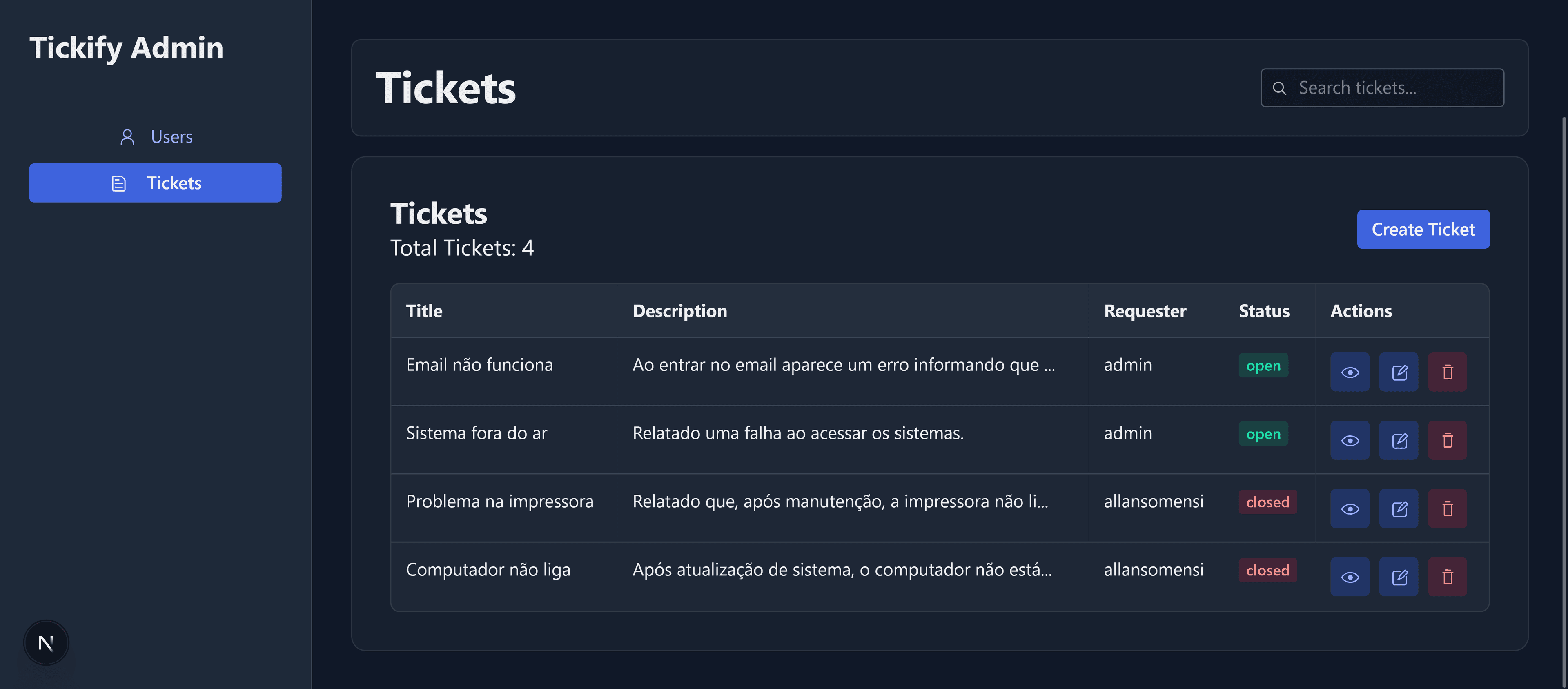Image resolution: width=1568 pixels, height=689 pixels.
Task: Edit the 'Sistema fora do ar' ticket
Action: [1398, 440]
